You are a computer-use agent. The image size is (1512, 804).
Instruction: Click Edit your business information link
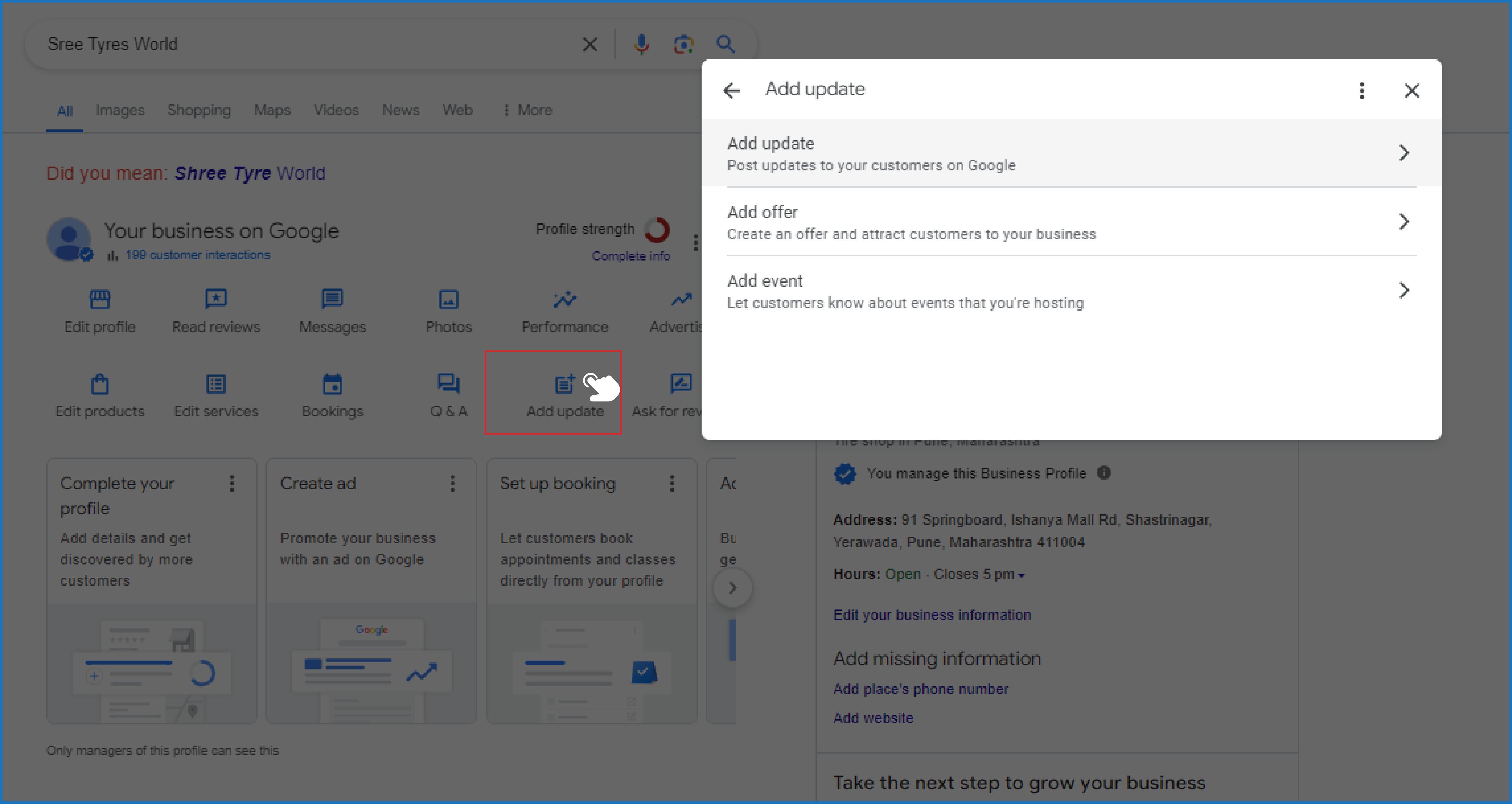click(932, 615)
